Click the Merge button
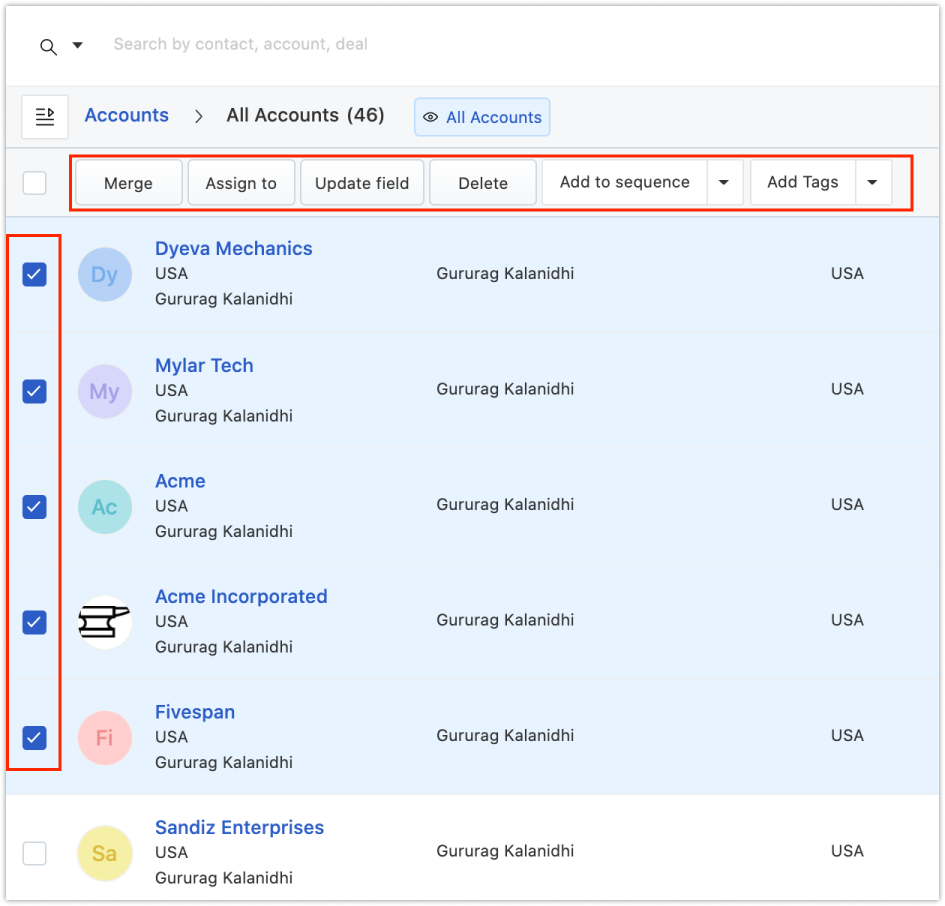The image size is (945, 906). tap(128, 183)
